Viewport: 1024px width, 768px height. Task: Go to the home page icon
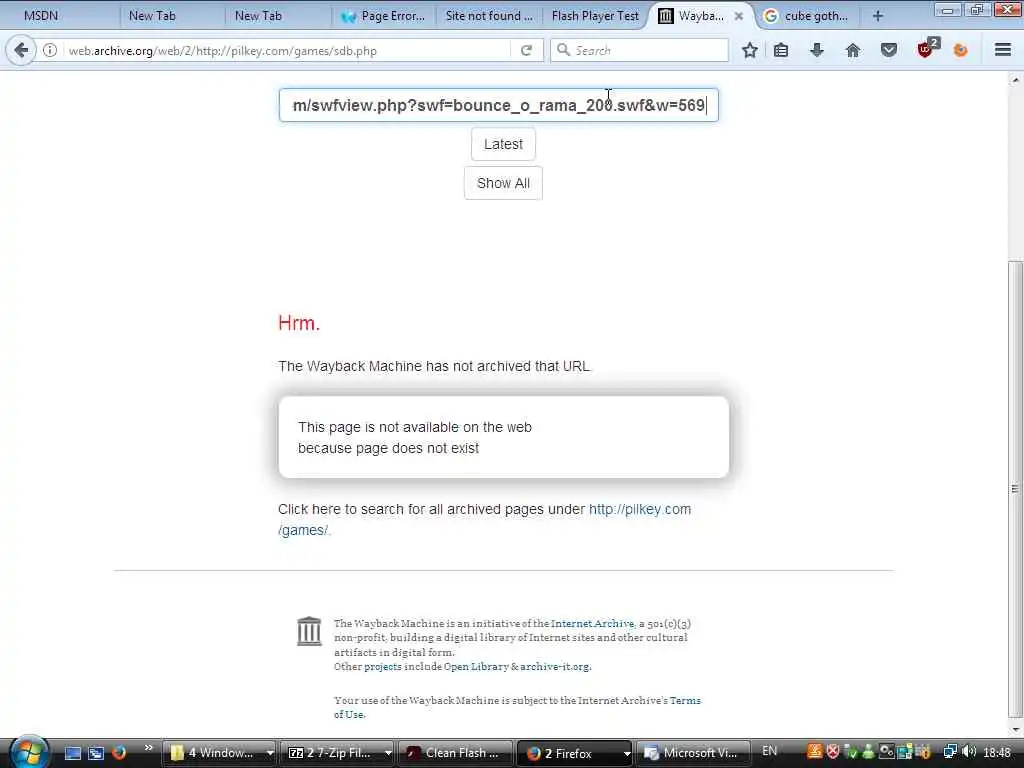(852, 50)
